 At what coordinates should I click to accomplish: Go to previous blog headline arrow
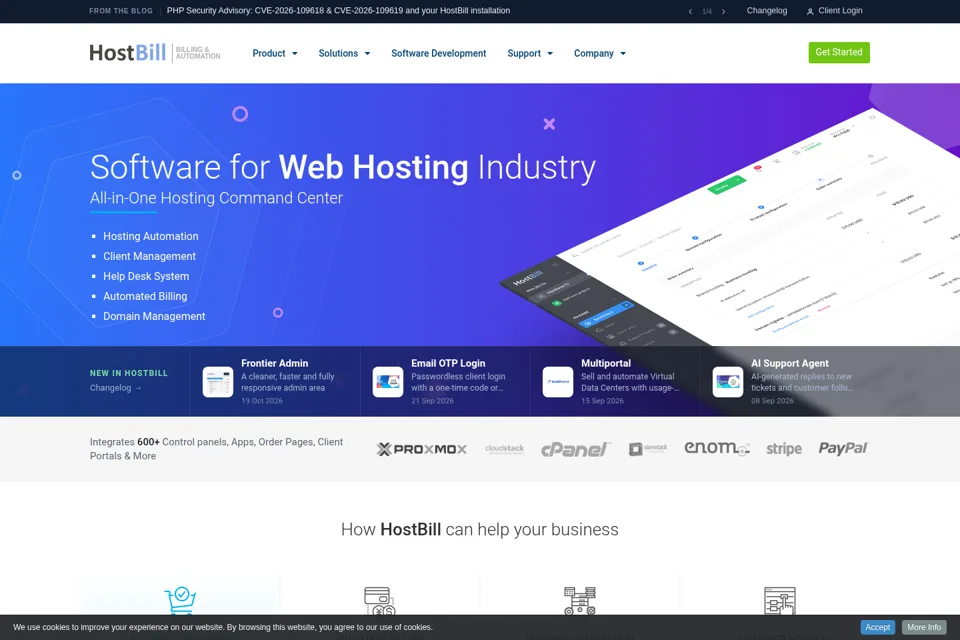691,12
